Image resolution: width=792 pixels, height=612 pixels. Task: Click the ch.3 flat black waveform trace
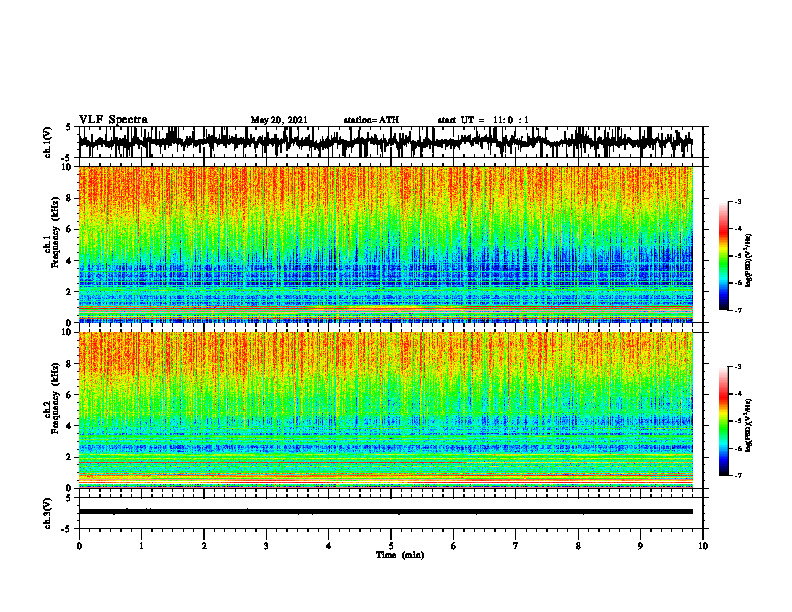(x=385, y=512)
